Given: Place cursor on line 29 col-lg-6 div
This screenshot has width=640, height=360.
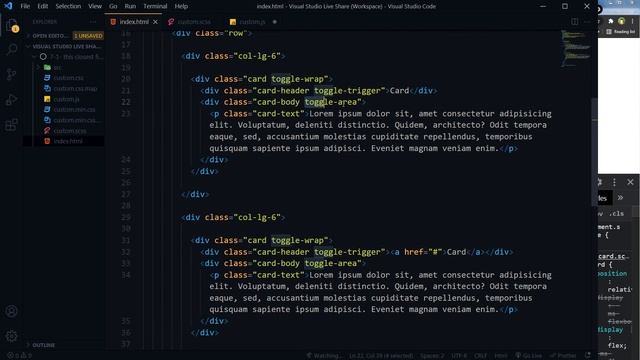Looking at the screenshot, I should (233, 217).
